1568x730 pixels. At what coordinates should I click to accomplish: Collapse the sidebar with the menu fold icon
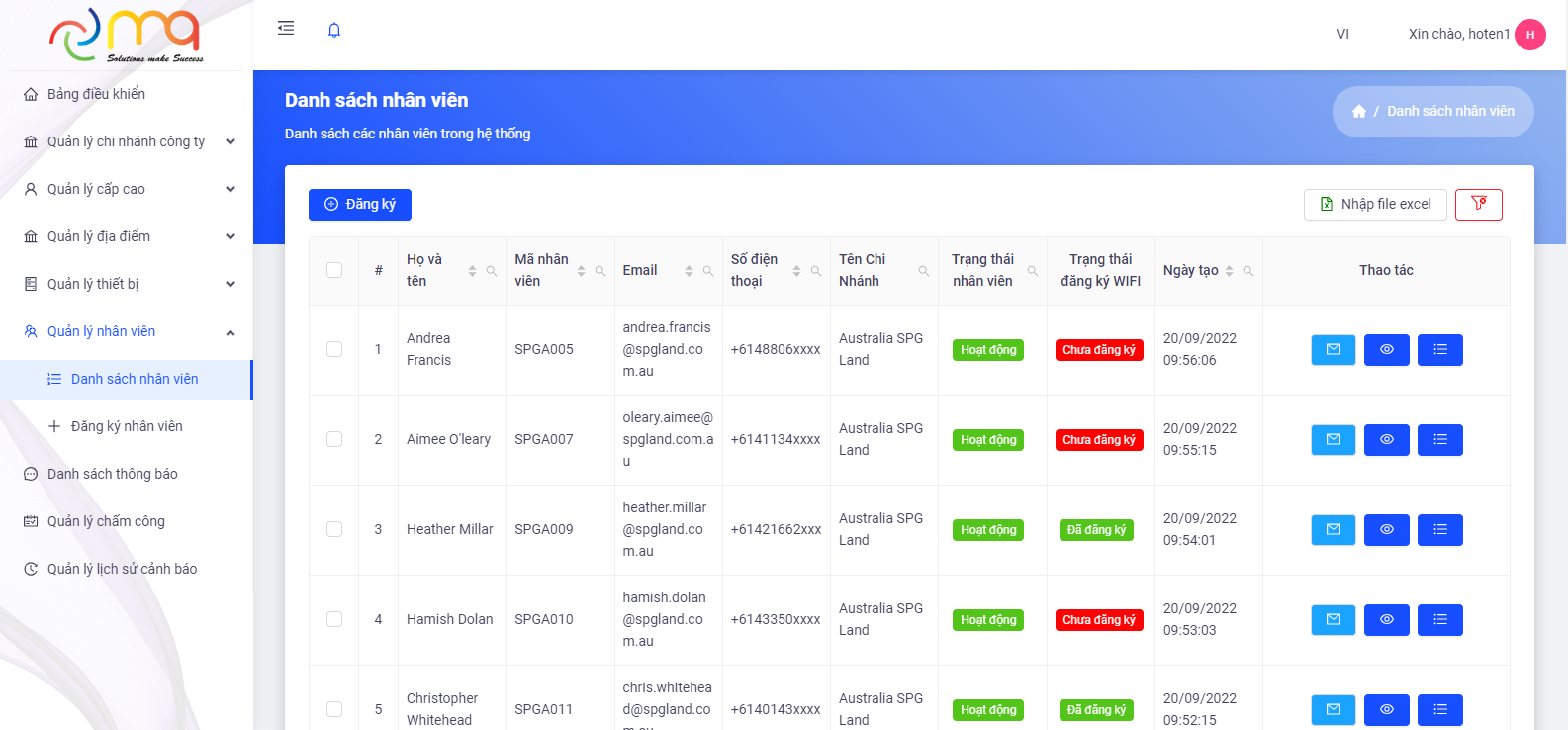click(x=286, y=28)
